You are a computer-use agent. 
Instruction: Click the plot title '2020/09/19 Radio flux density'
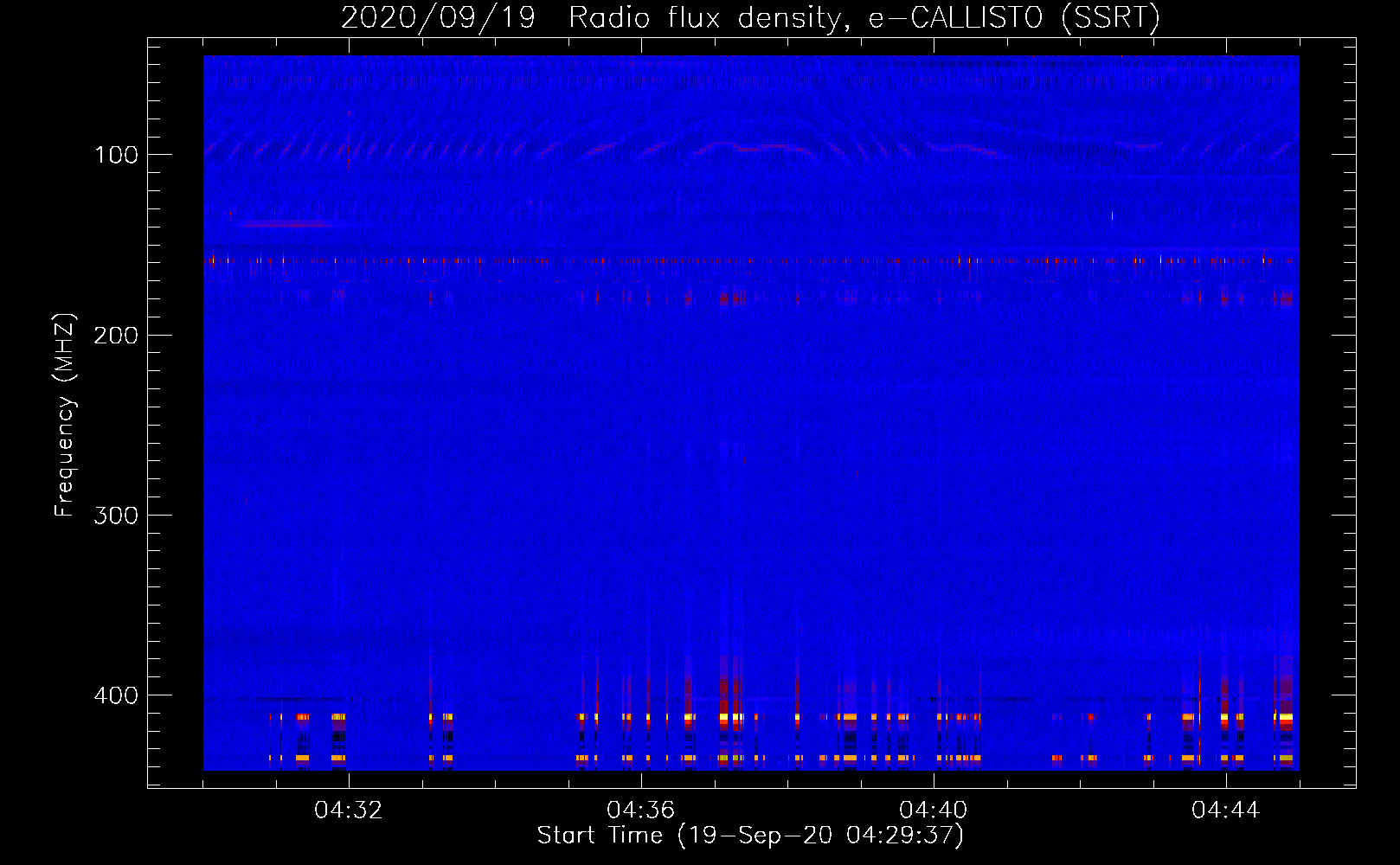(750, 17)
